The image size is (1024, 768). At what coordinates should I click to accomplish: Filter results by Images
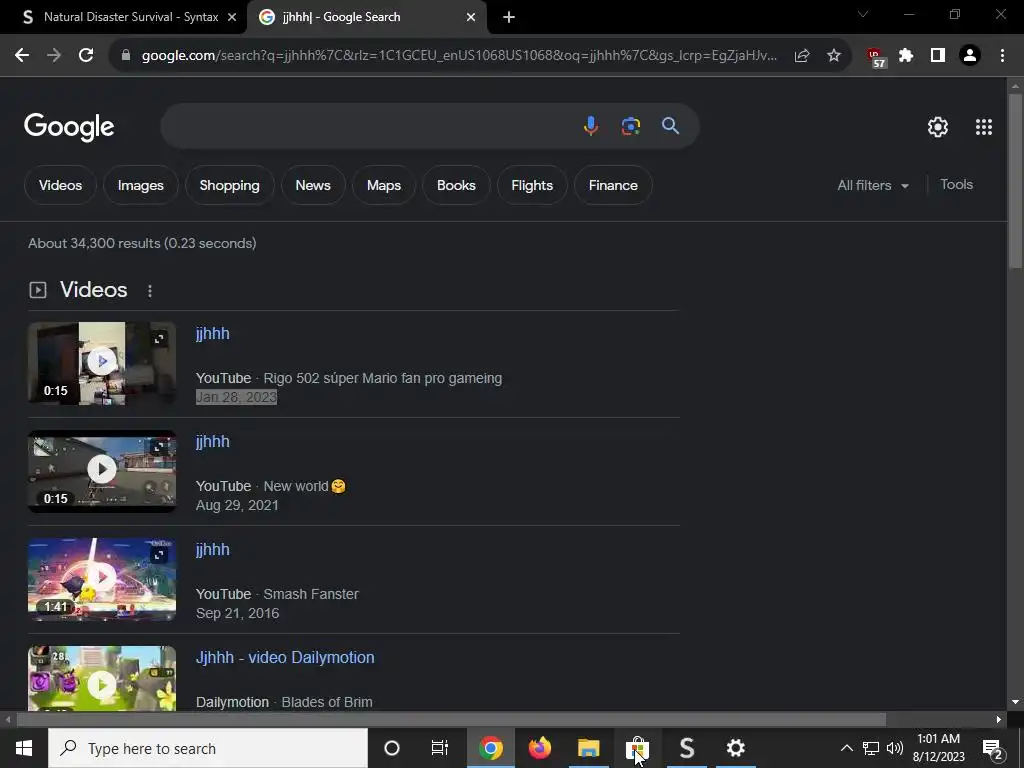coord(140,185)
